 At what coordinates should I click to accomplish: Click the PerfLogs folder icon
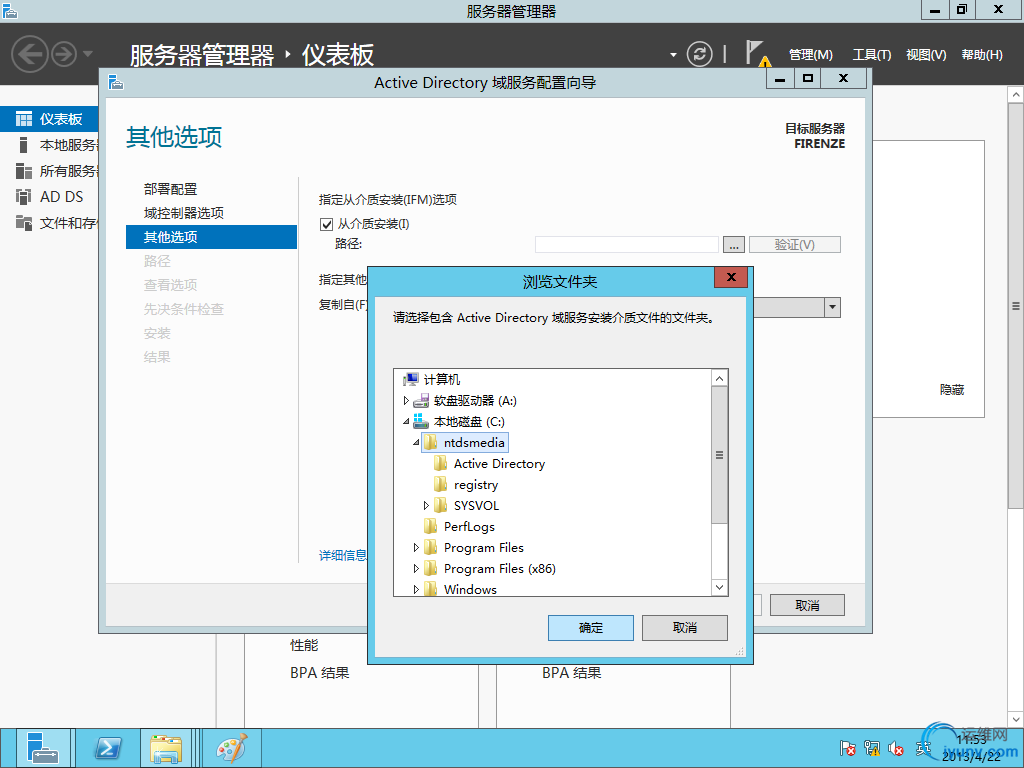430,526
